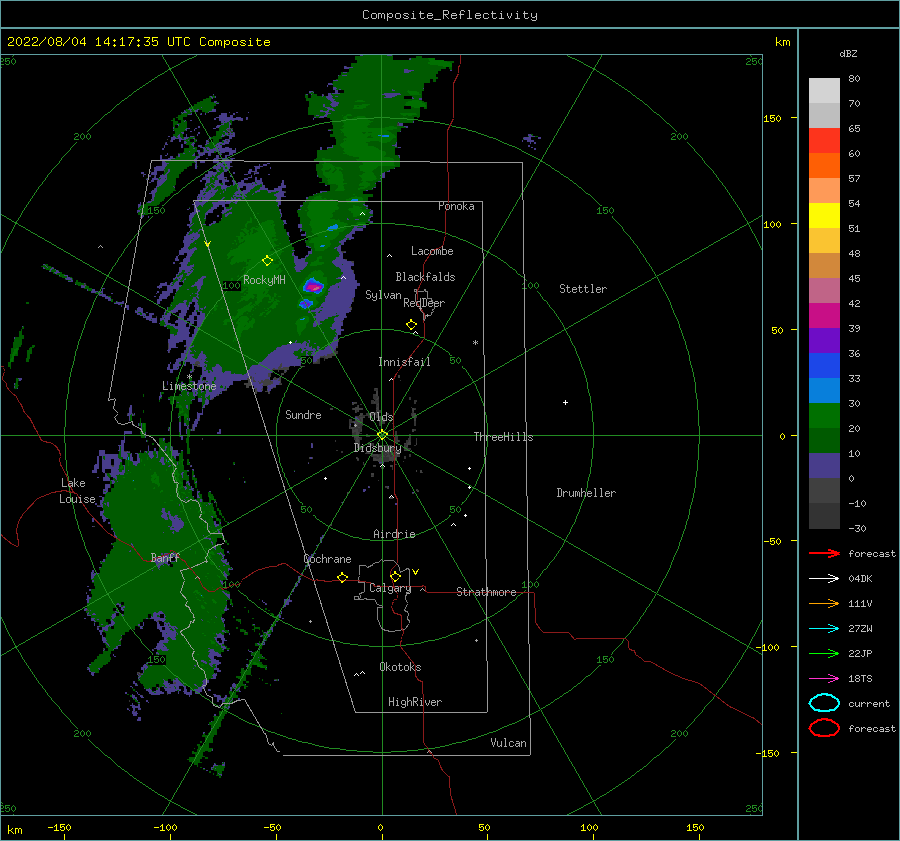Click the RockyMH label
This screenshot has height=841, width=900.
(x=264, y=280)
